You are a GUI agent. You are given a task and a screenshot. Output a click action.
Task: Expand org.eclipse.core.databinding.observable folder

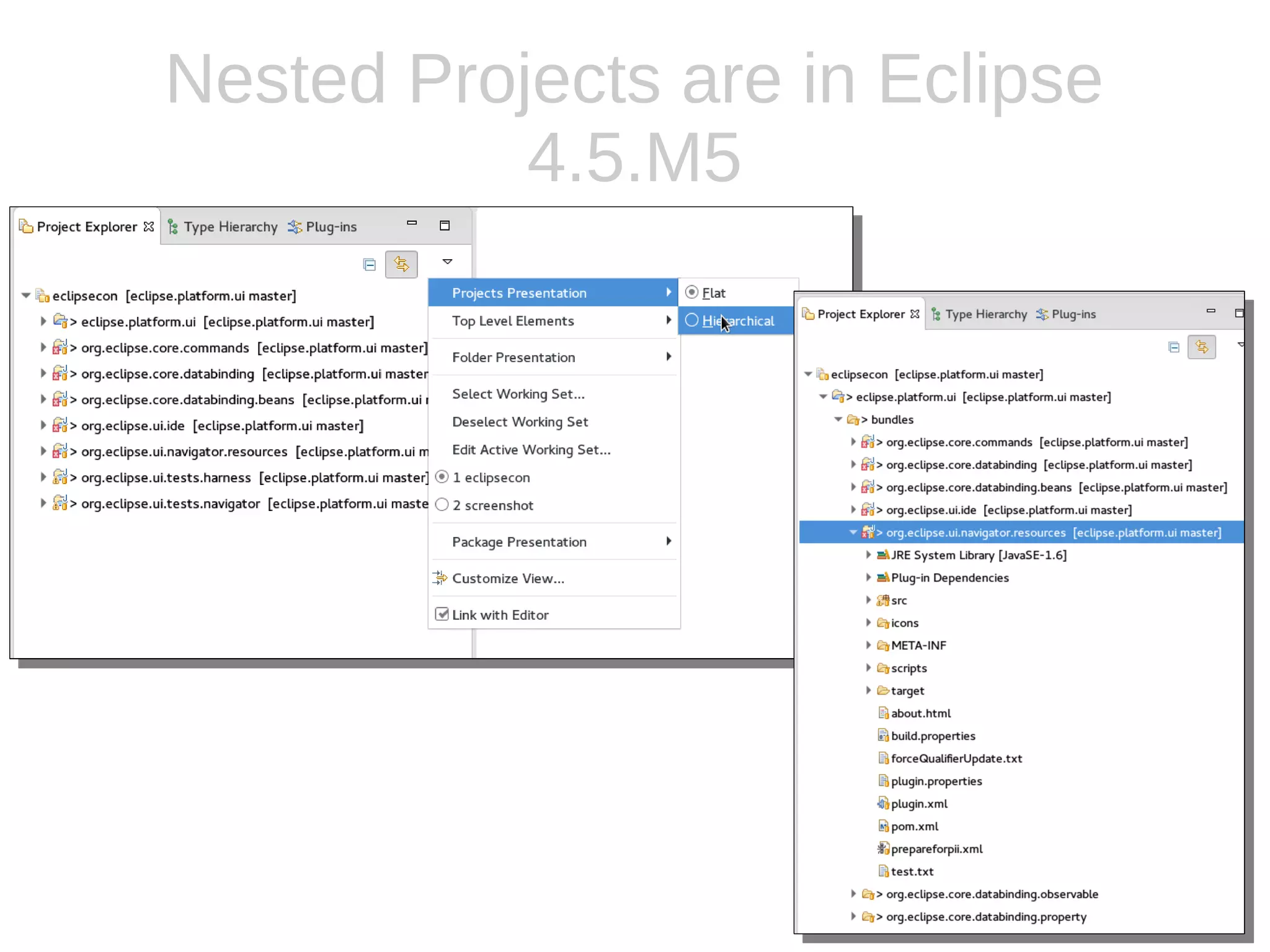pyautogui.click(x=853, y=894)
